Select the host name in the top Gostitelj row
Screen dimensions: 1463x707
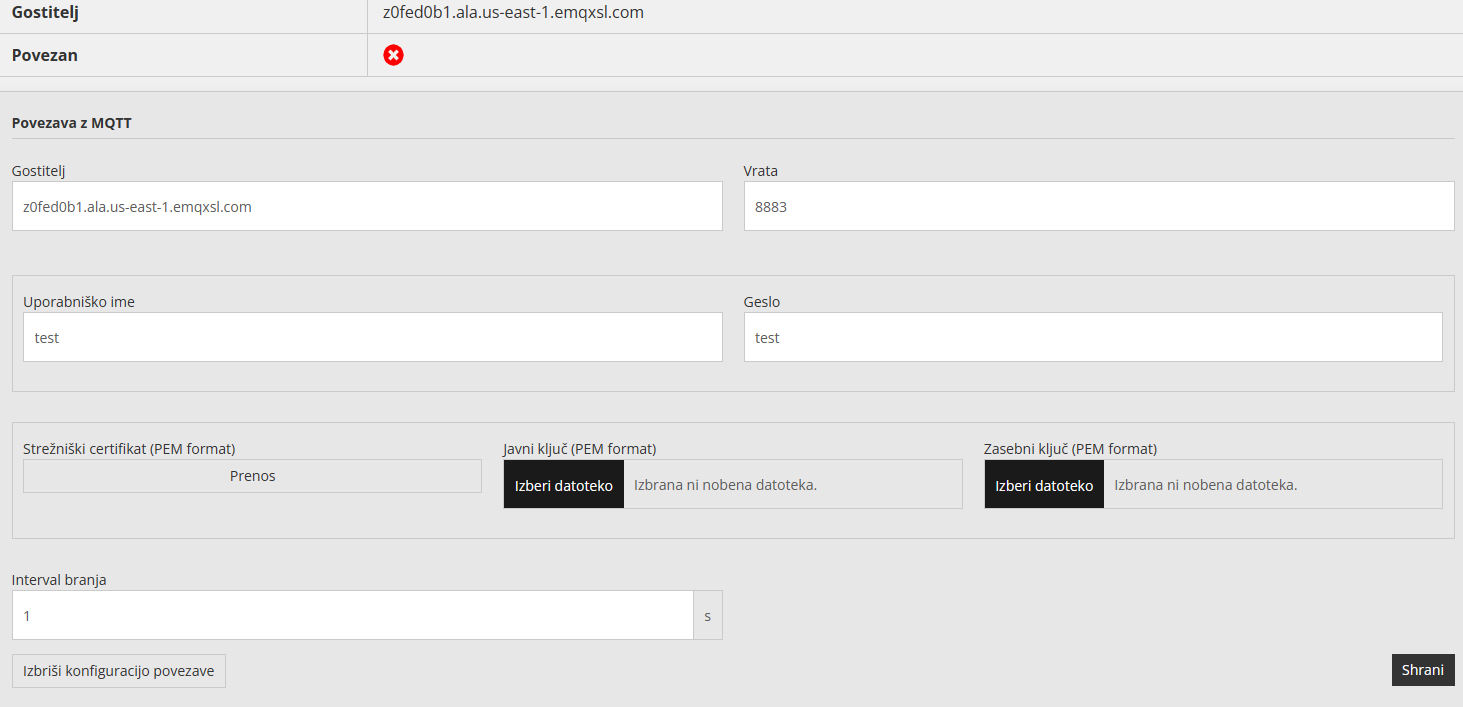(x=513, y=13)
